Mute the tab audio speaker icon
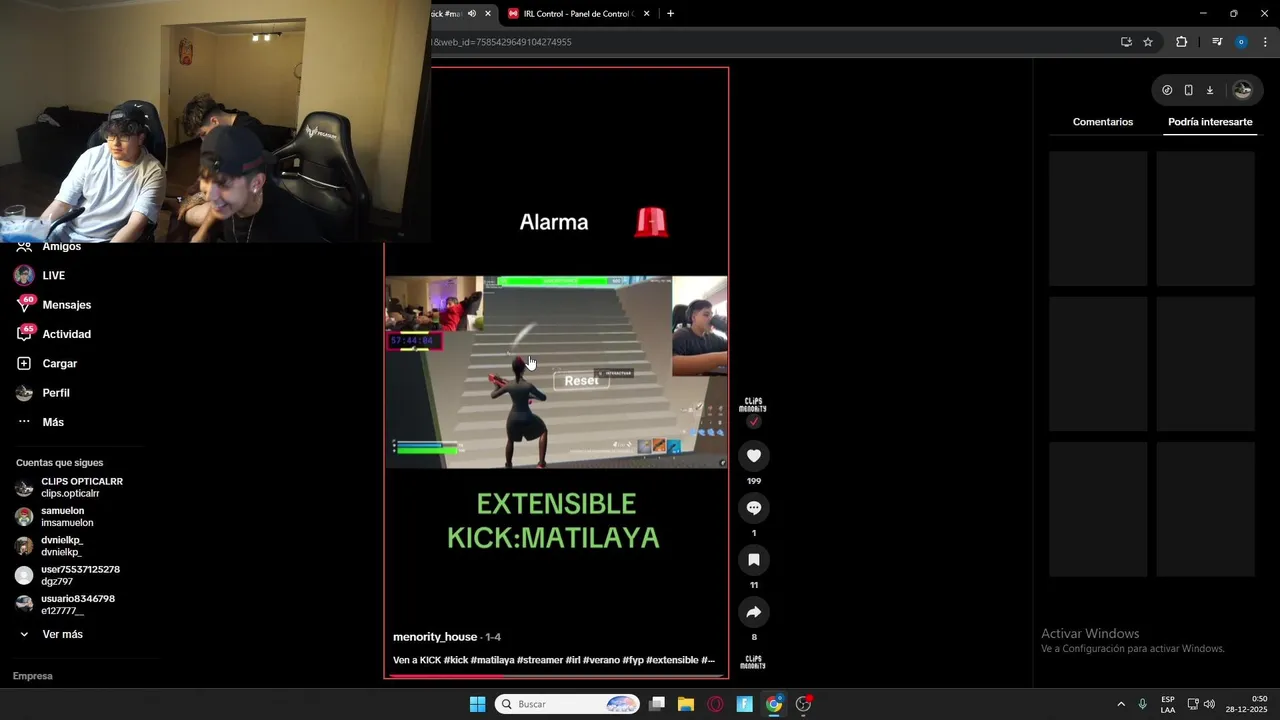This screenshot has height=720, width=1280. point(472,13)
